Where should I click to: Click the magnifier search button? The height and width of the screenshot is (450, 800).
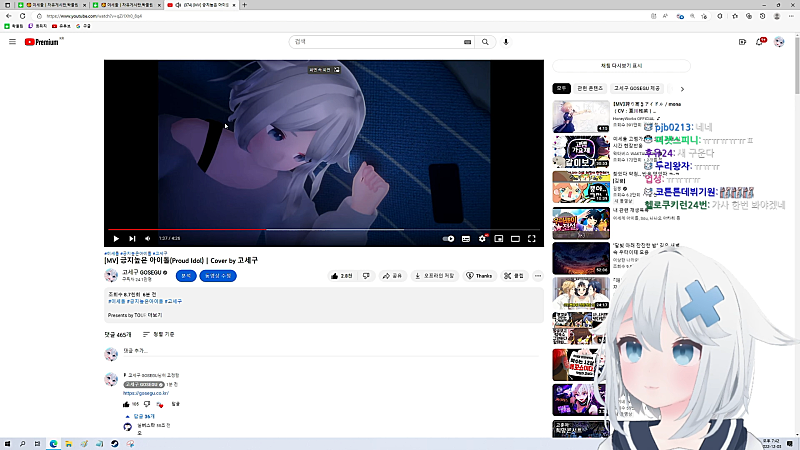pos(485,42)
